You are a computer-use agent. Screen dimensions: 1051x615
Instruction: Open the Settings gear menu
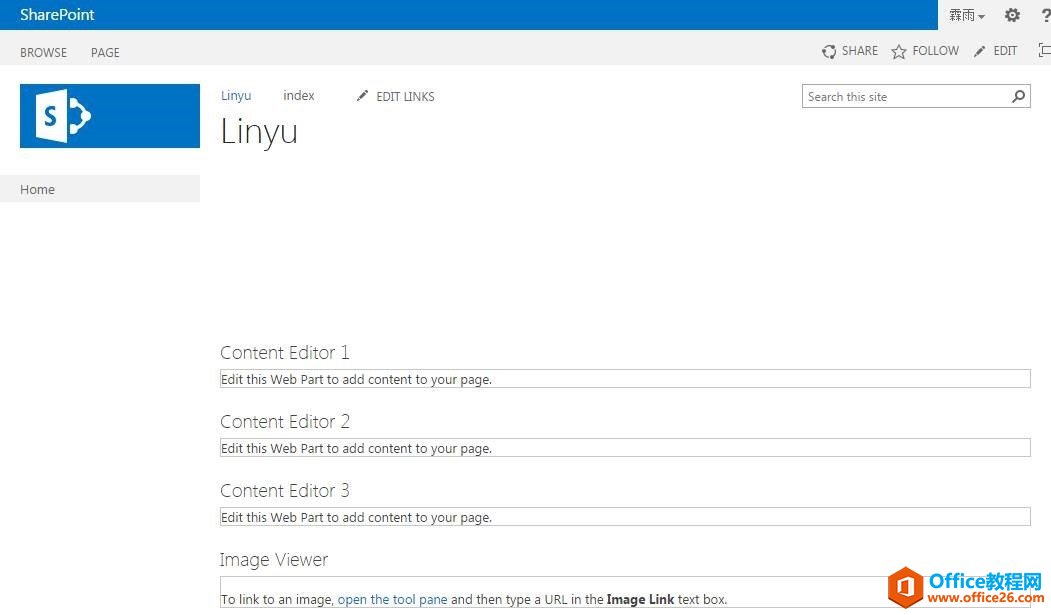pyautogui.click(x=1012, y=15)
